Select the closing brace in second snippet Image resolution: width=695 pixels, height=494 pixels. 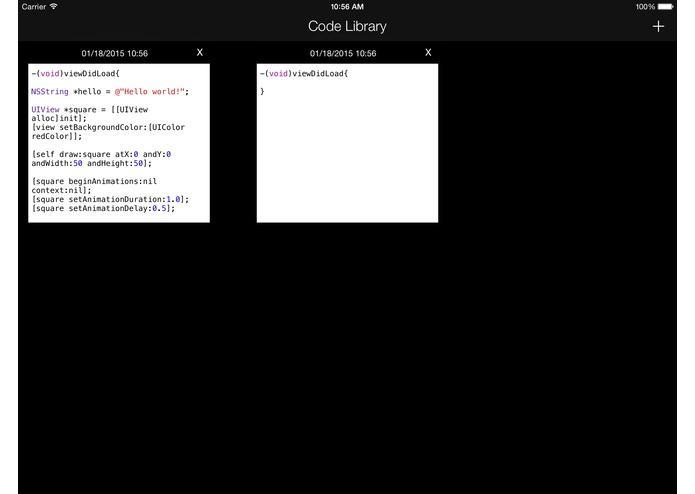pyautogui.click(x=262, y=91)
